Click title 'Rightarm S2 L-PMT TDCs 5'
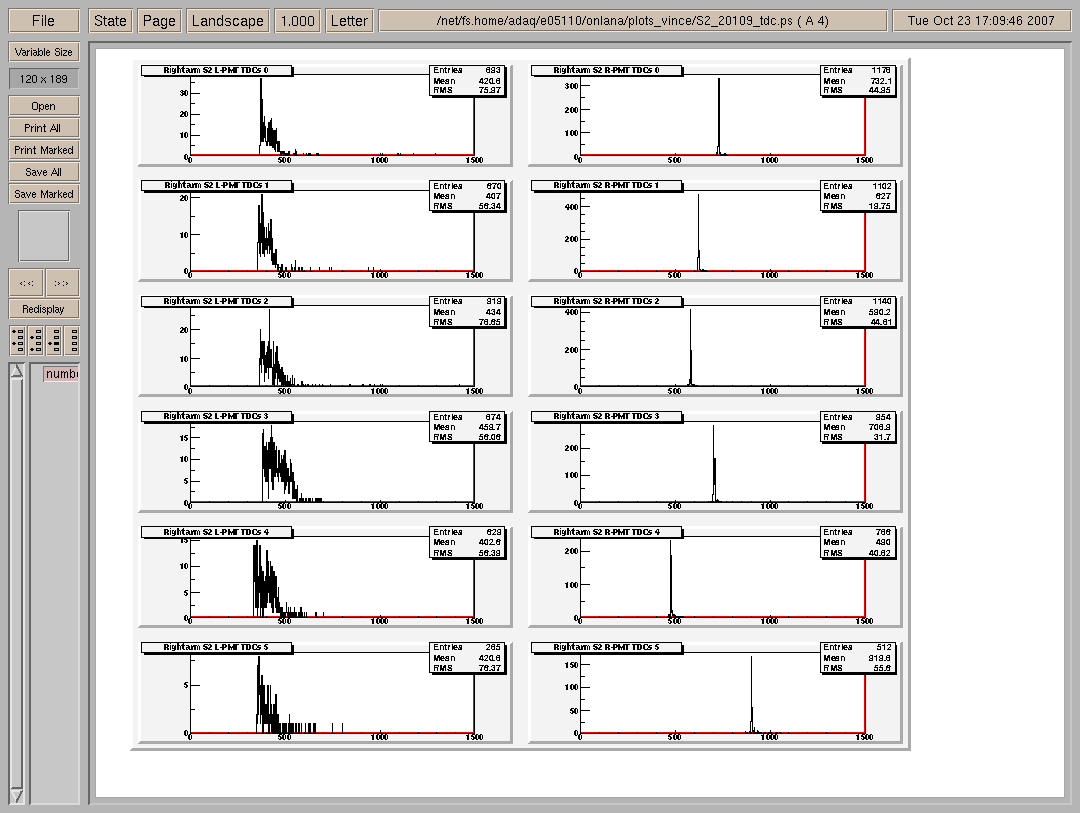This screenshot has width=1080, height=813. [216, 647]
